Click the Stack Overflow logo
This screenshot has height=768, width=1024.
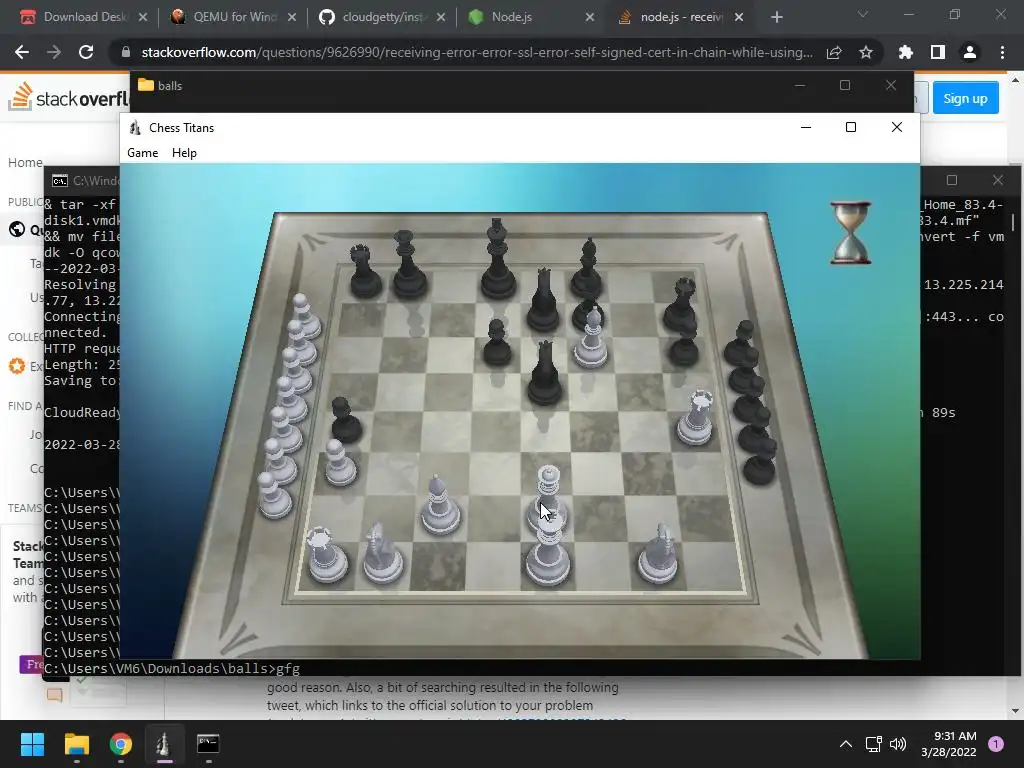click(x=69, y=98)
